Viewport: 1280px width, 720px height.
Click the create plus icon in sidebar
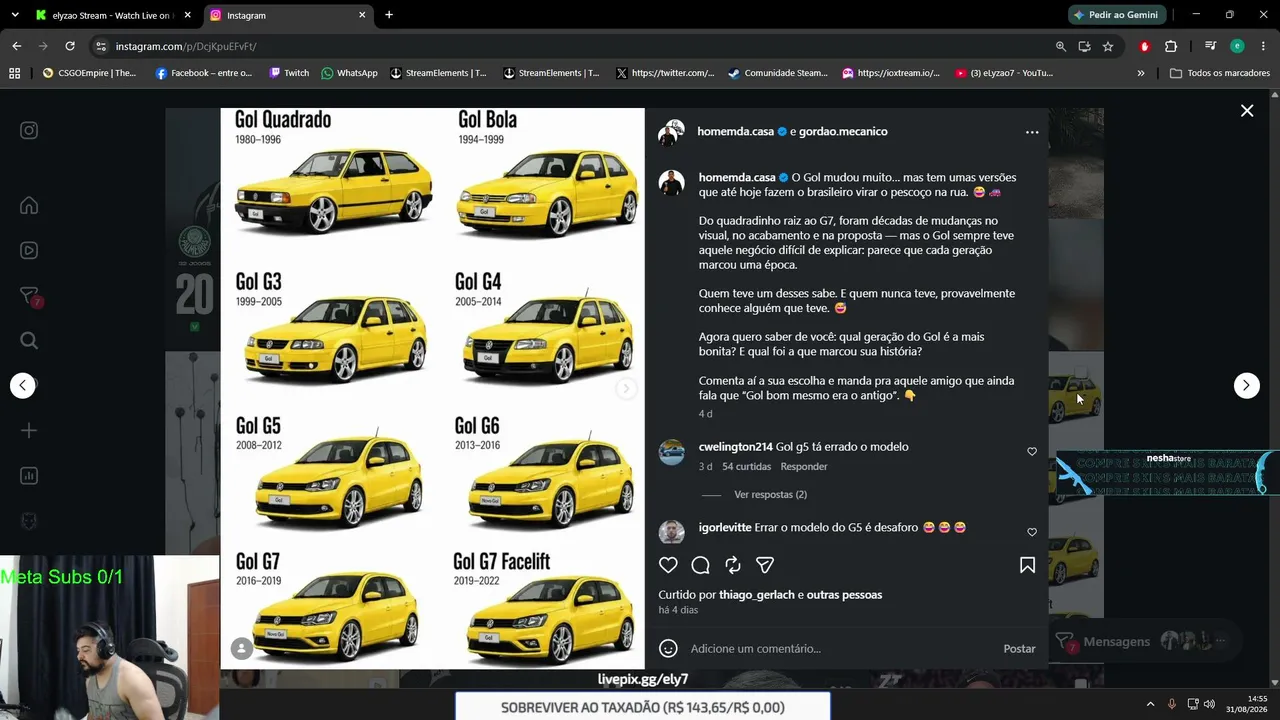pos(29,430)
